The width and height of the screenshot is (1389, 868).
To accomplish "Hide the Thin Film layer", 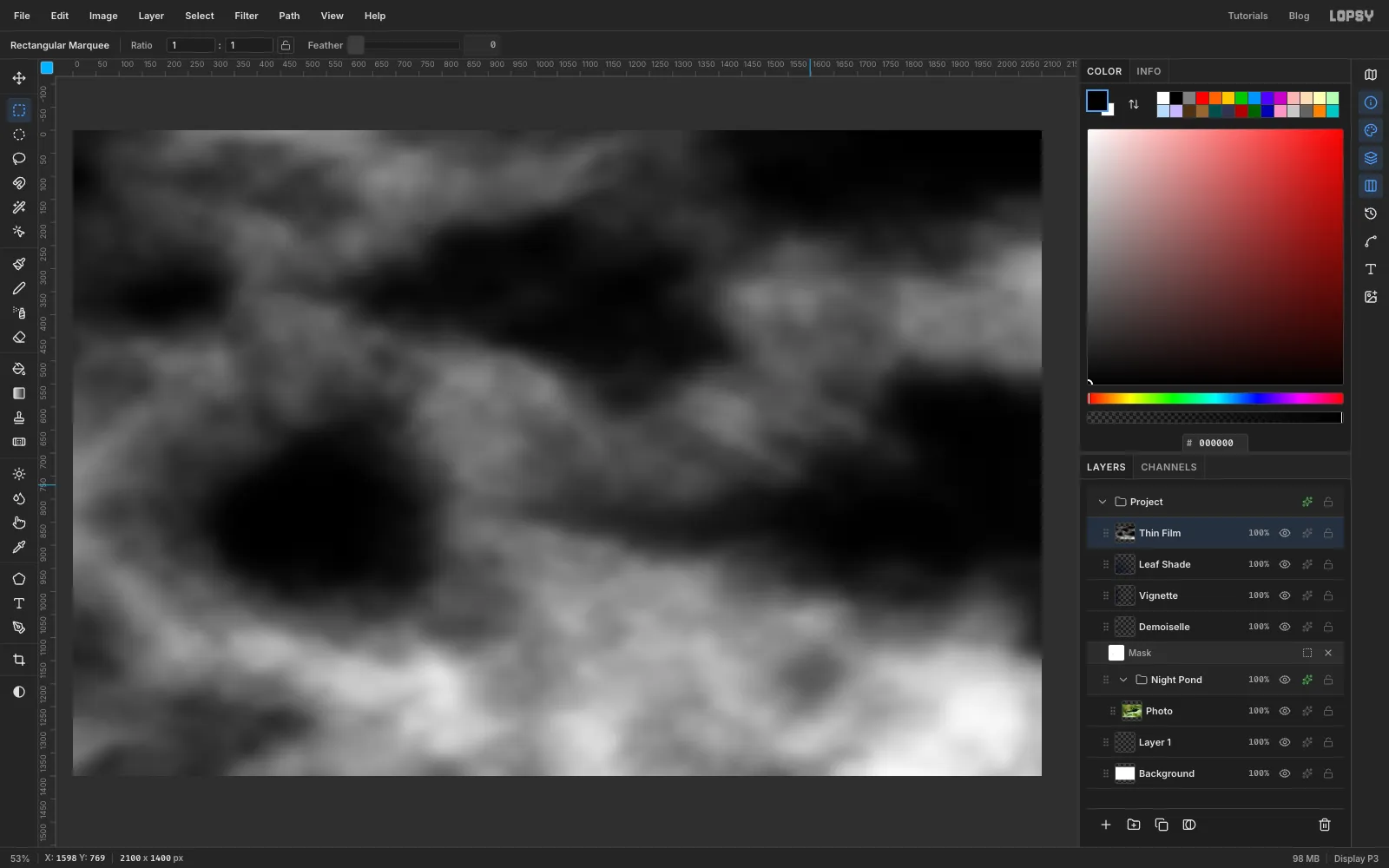I will click(1285, 533).
